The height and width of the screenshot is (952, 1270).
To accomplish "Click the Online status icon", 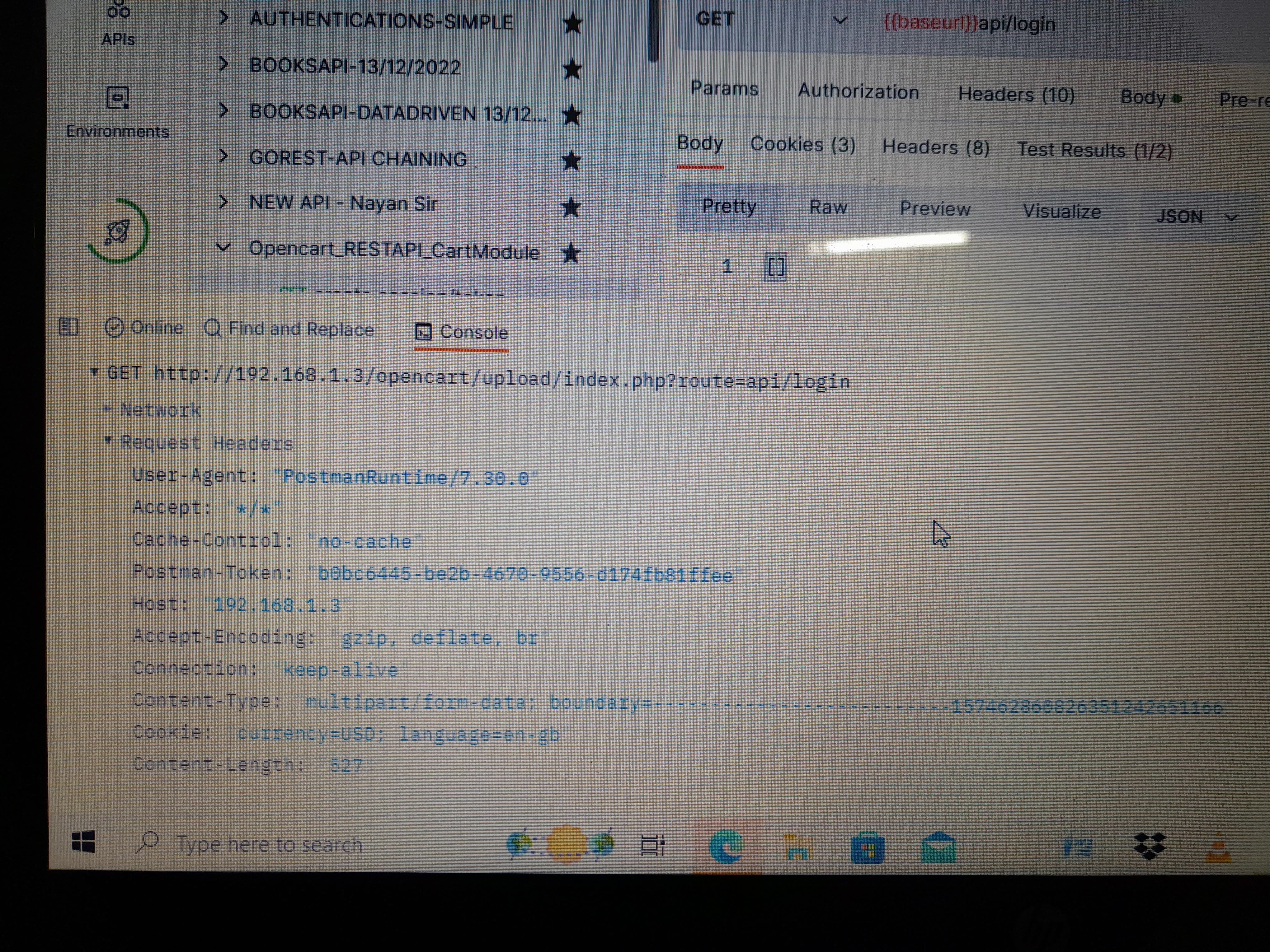I will (x=114, y=328).
